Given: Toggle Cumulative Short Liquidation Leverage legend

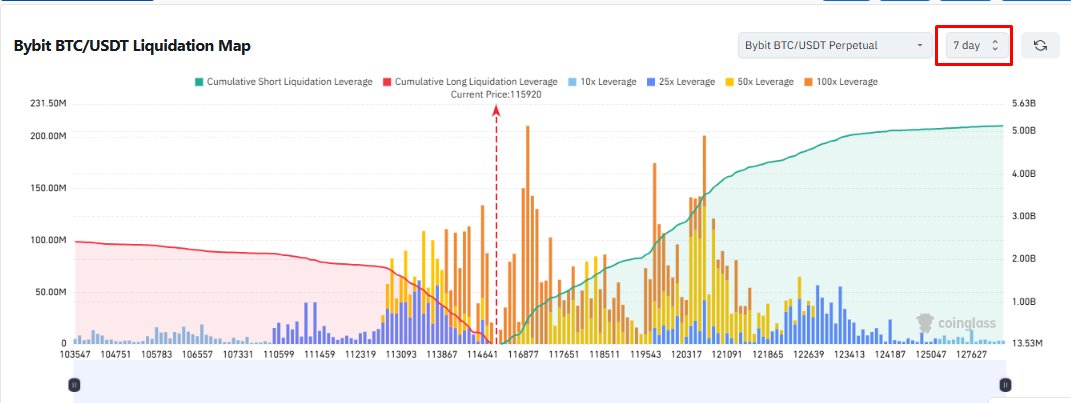Looking at the screenshot, I should pyautogui.click(x=283, y=82).
